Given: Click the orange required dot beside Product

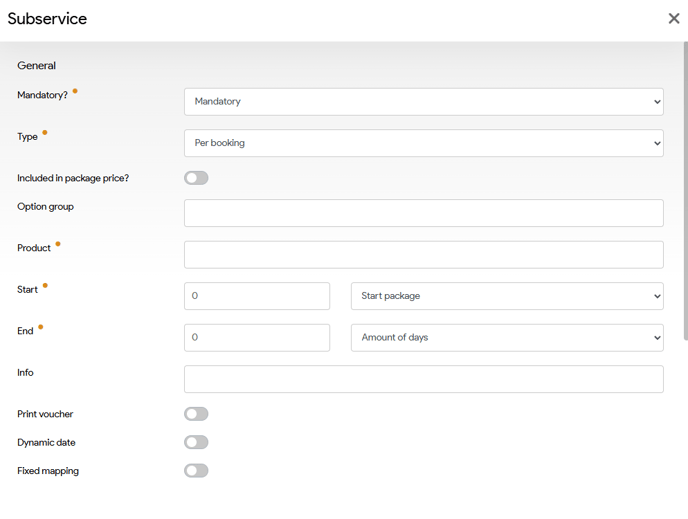Looking at the screenshot, I should 58,244.
